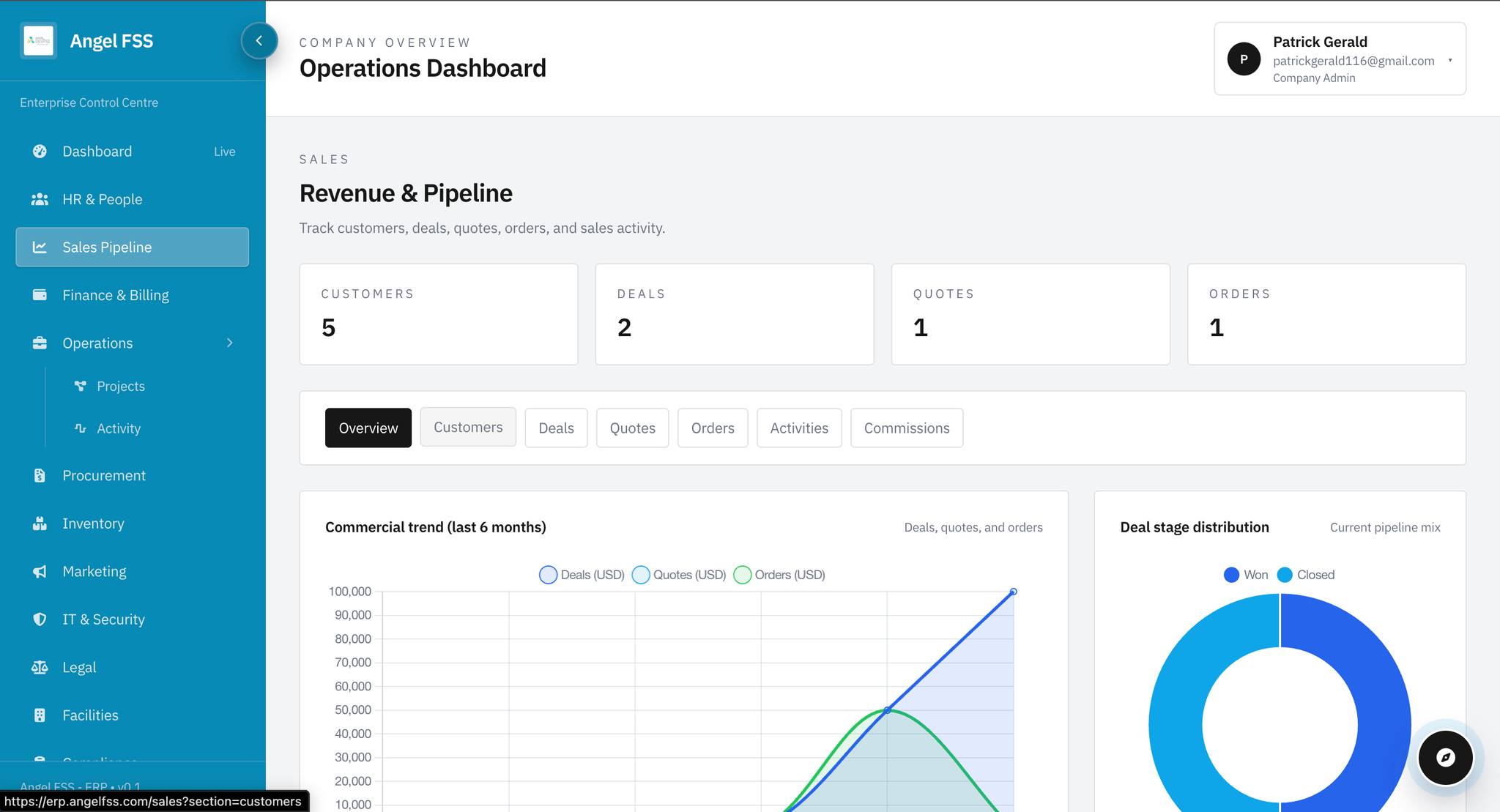Click the Angel FSS logo icon
This screenshot has height=812, width=1500.
pyautogui.click(x=38, y=41)
